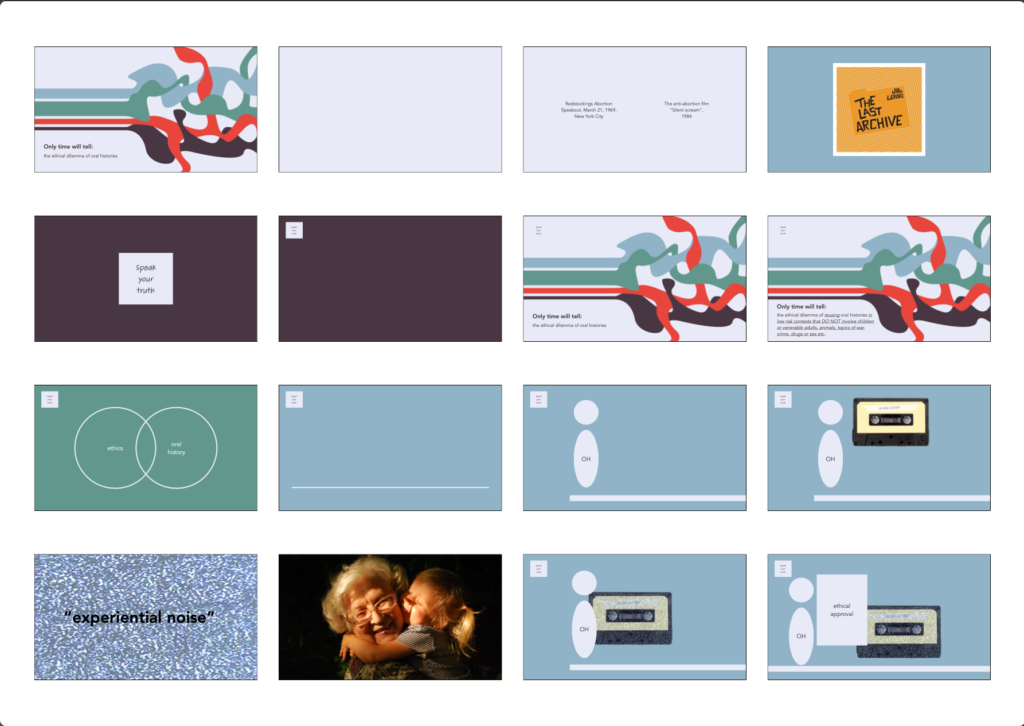Select the 'experiential noise' glitter slide

[146, 617]
